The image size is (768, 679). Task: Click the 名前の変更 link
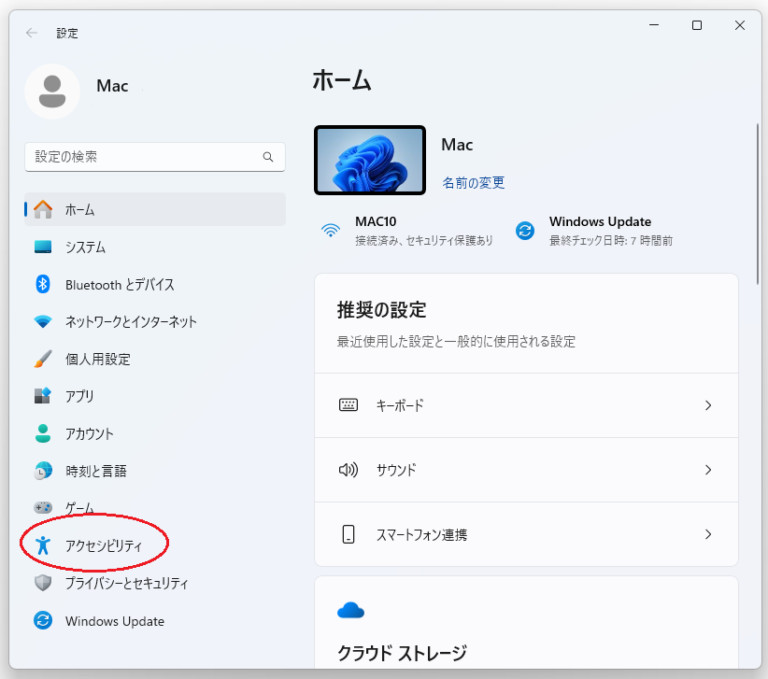click(x=473, y=183)
